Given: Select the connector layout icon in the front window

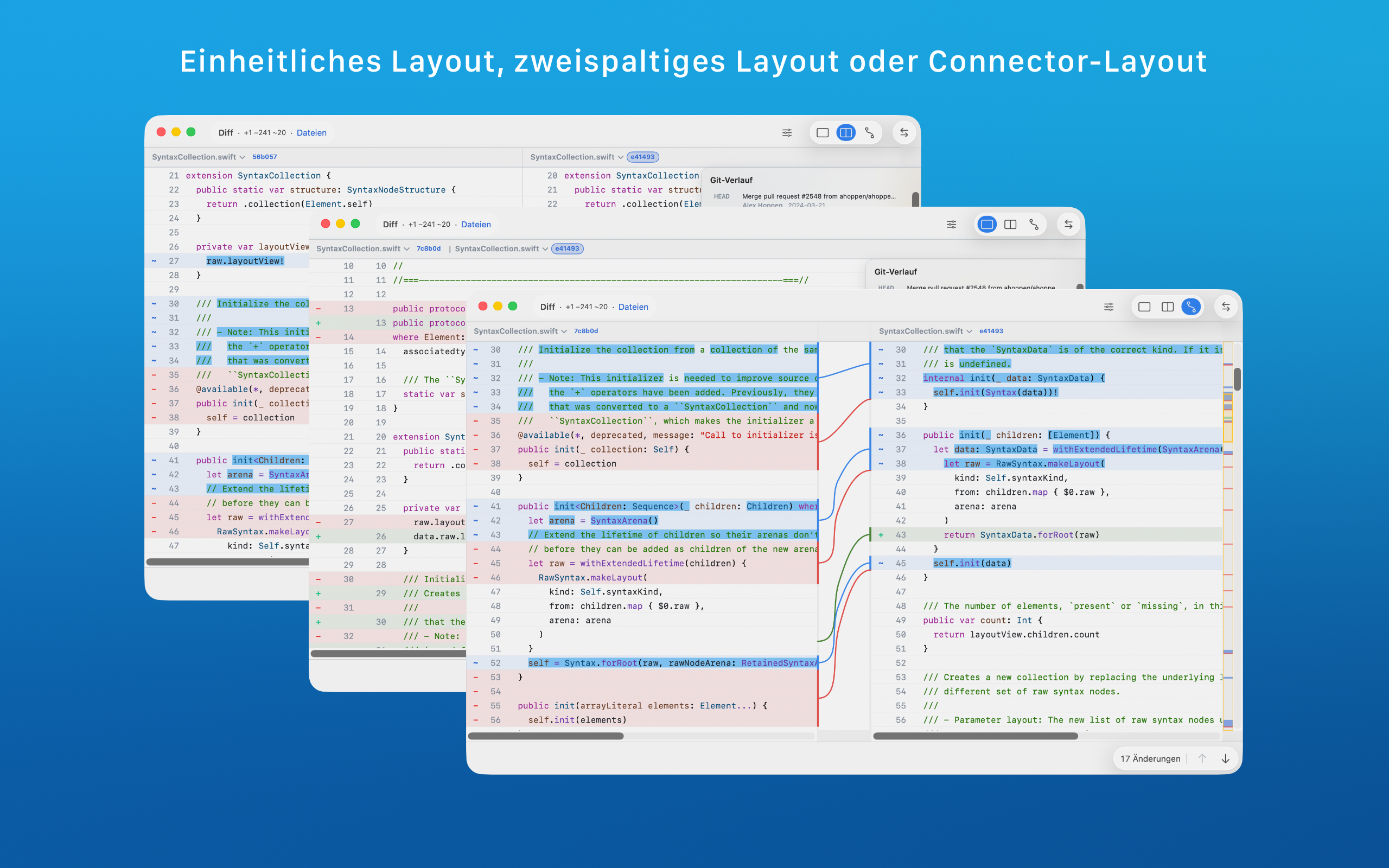Looking at the screenshot, I should coord(1190,307).
